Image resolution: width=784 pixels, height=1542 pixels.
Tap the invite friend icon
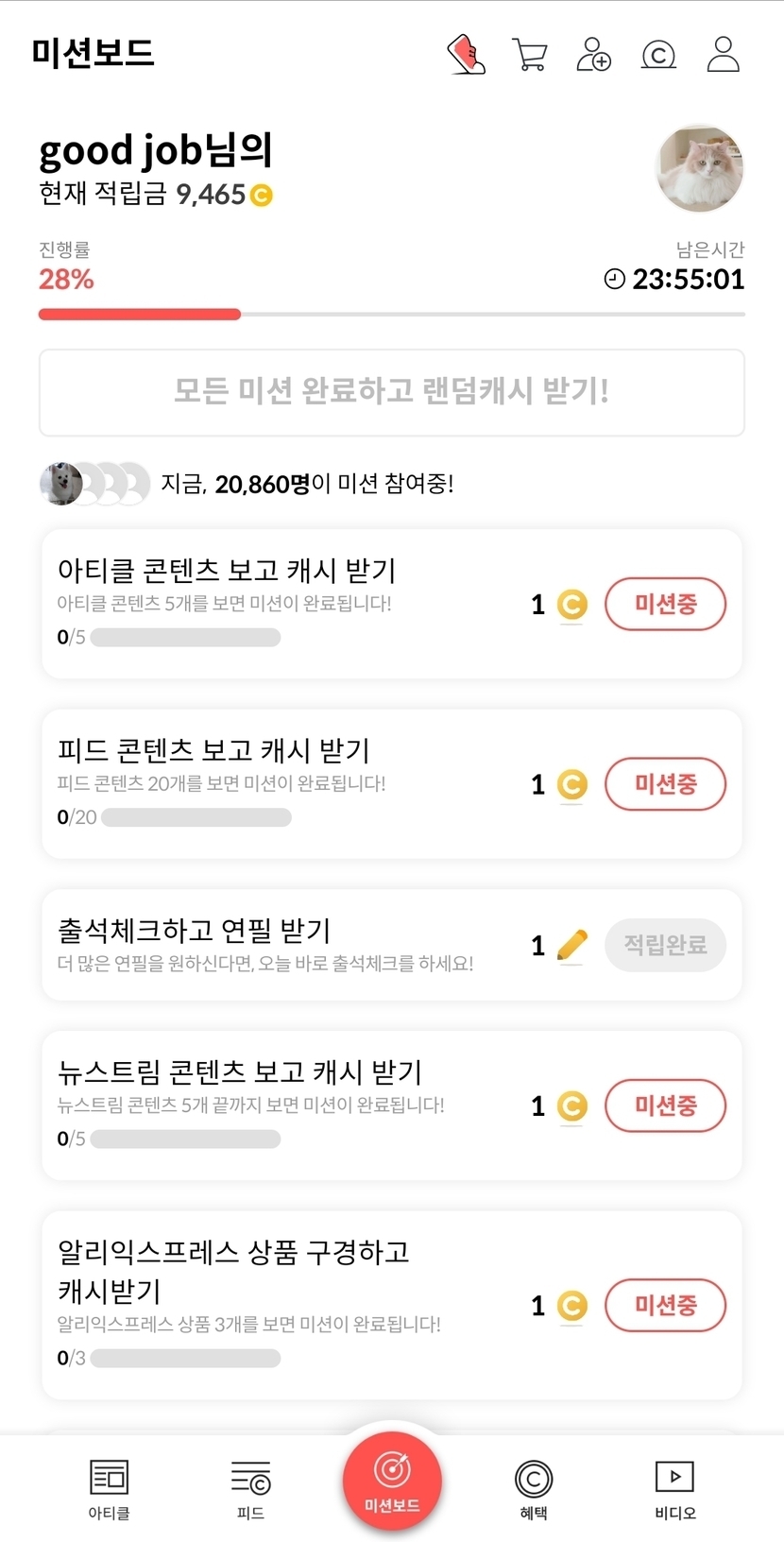593,55
